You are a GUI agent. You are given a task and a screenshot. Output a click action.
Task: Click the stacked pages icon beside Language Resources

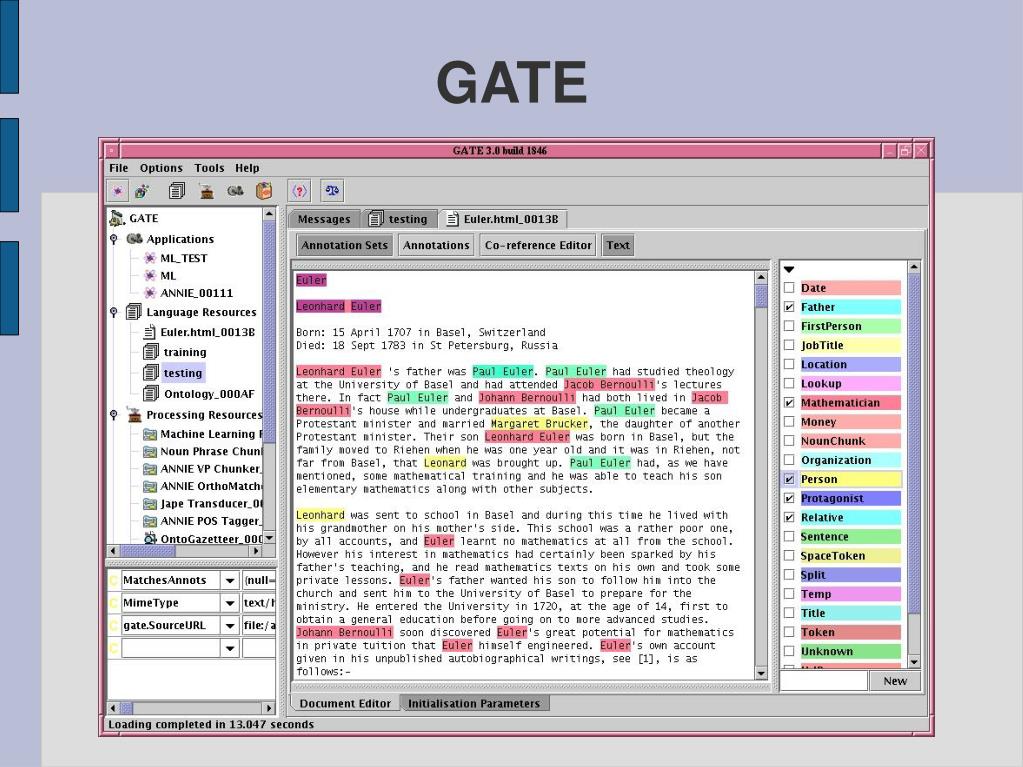click(x=134, y=312)
